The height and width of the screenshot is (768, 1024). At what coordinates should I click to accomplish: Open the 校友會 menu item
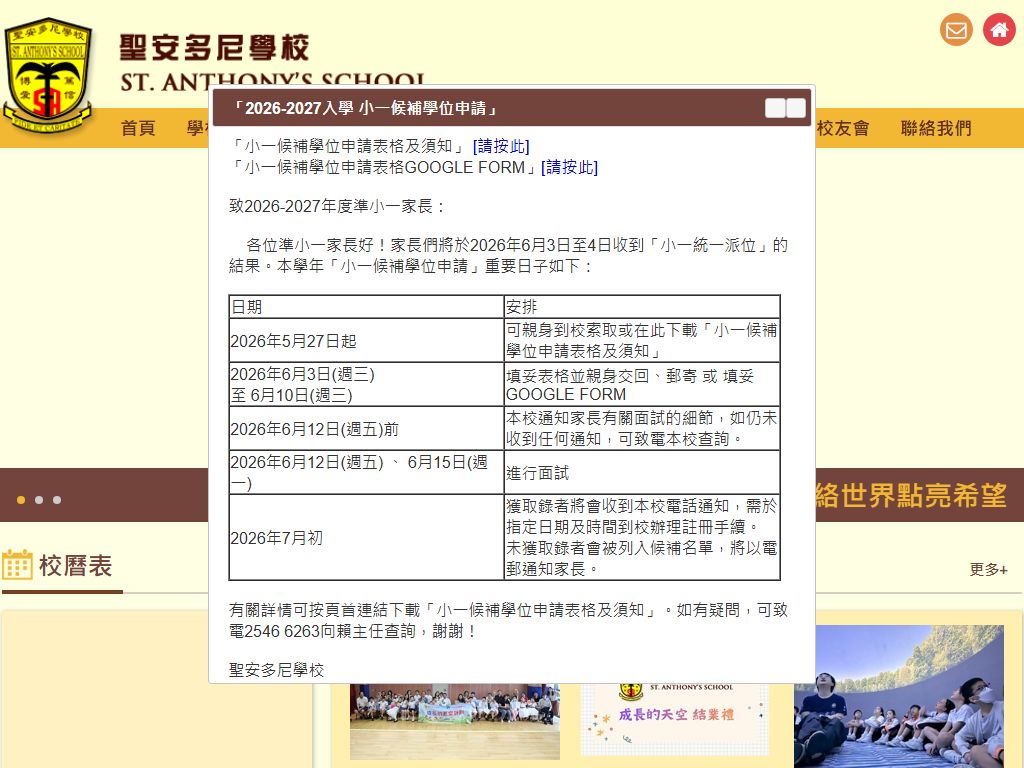click(843, 128)
